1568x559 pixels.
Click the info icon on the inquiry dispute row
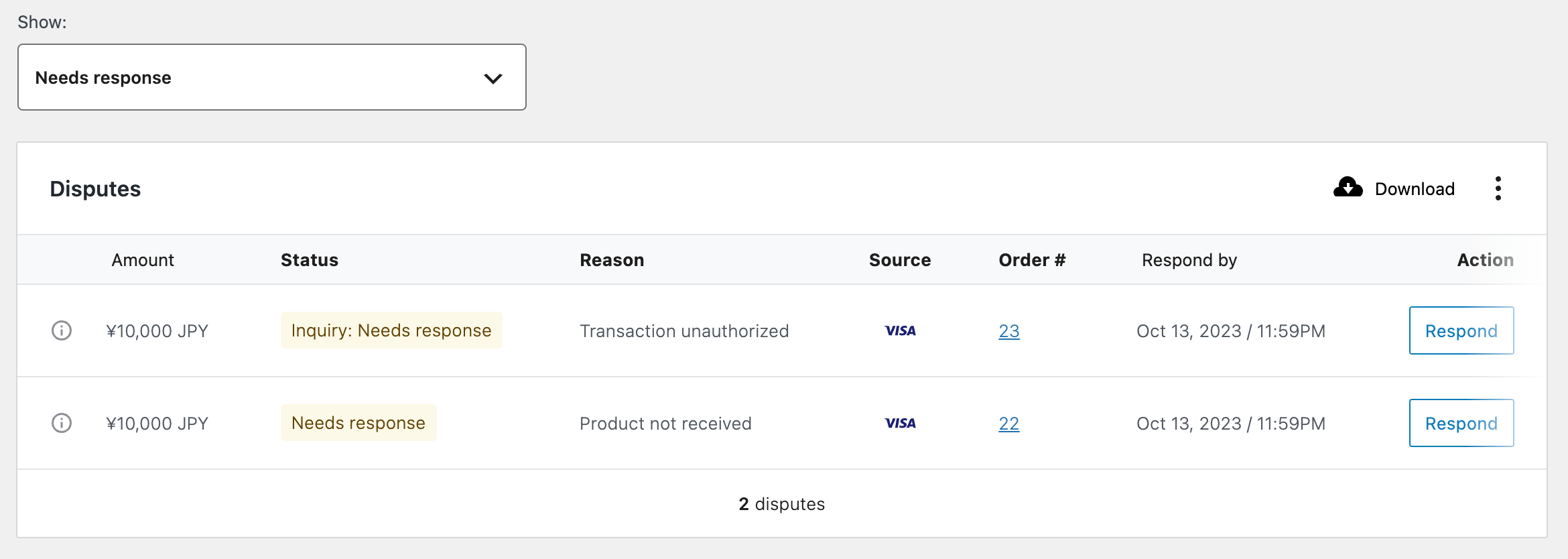pyautogui.click(x=62, y=330)
